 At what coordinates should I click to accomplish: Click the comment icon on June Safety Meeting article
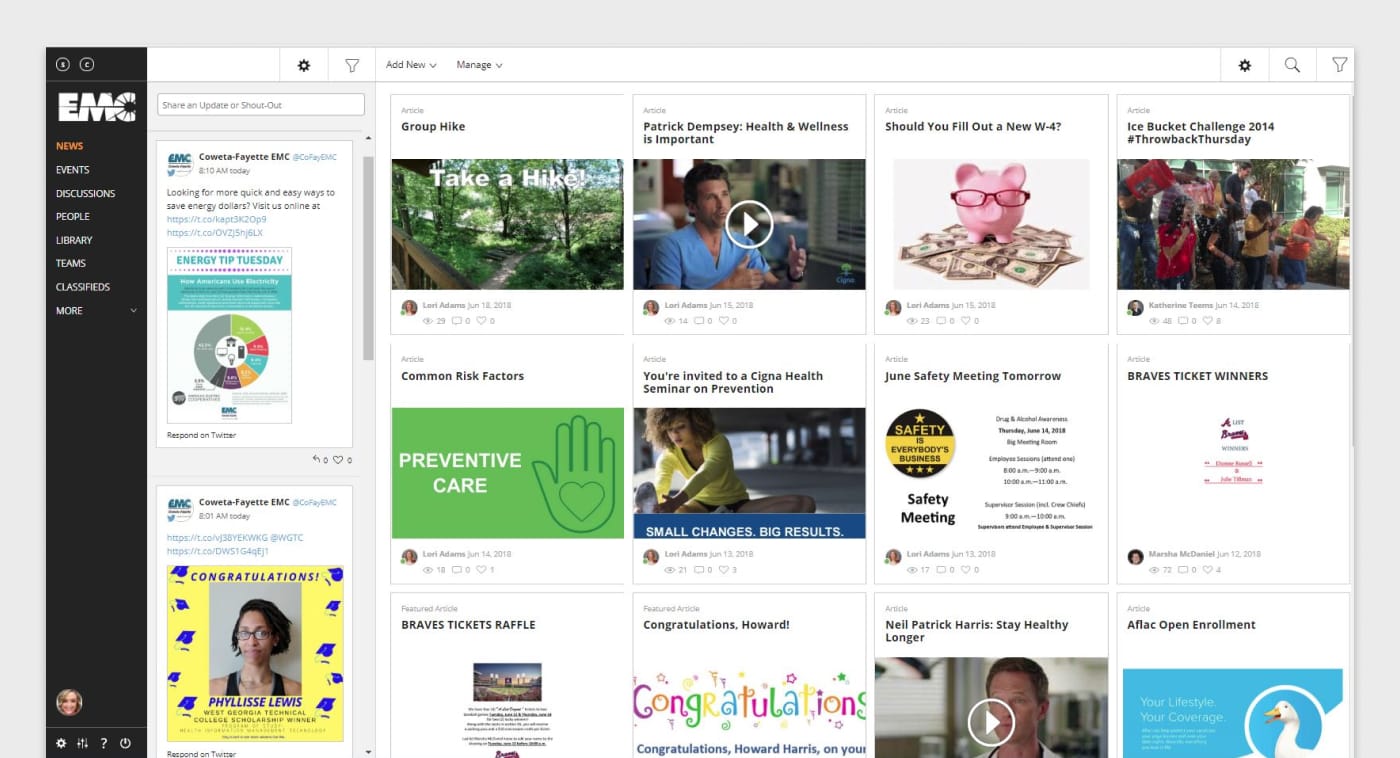click(x=941, y=570)
